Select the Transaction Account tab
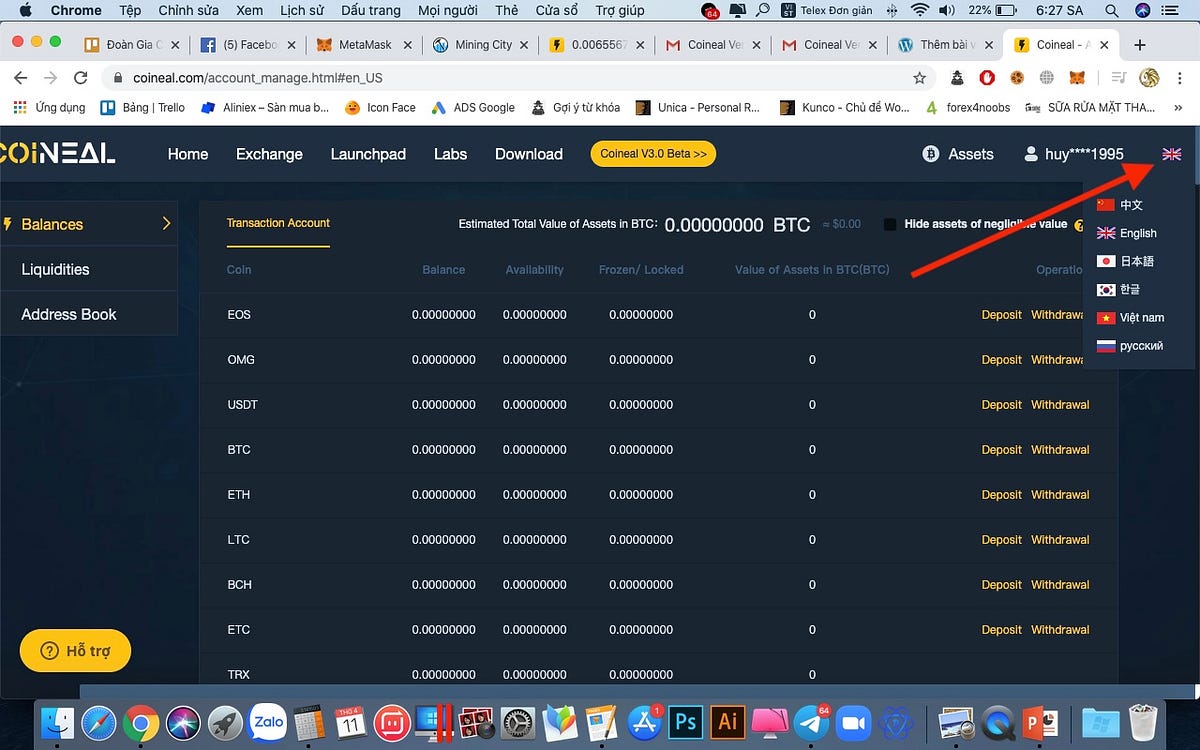This screenshot has height=750, width=1200. (x=278, y=223)
